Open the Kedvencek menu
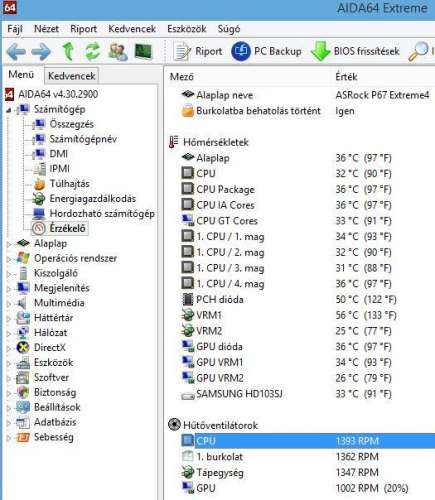Viewport: 435px width, 500px height. [132, 29]
